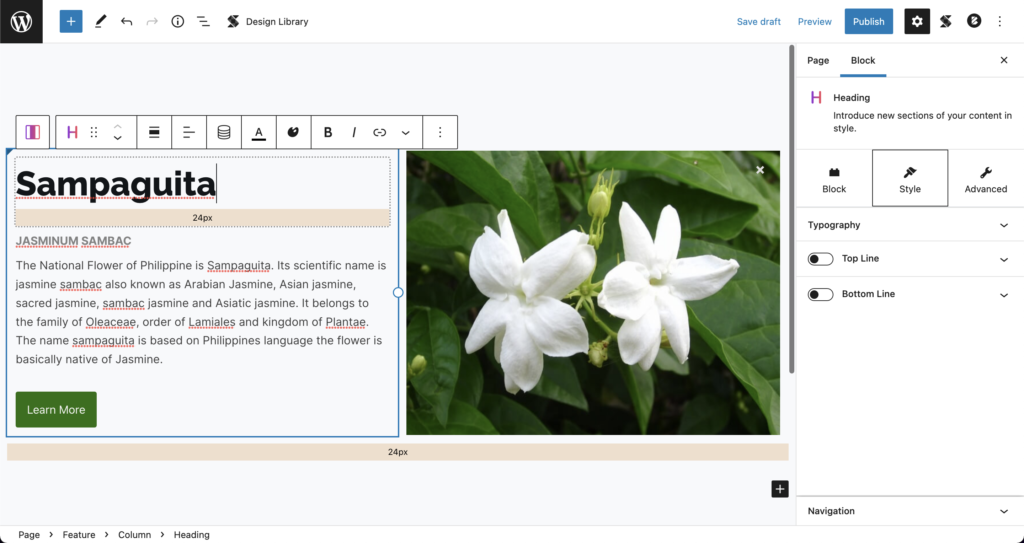Toggle the settings gear sidebar
1024x543 pixels.
(x=917, y=22)
